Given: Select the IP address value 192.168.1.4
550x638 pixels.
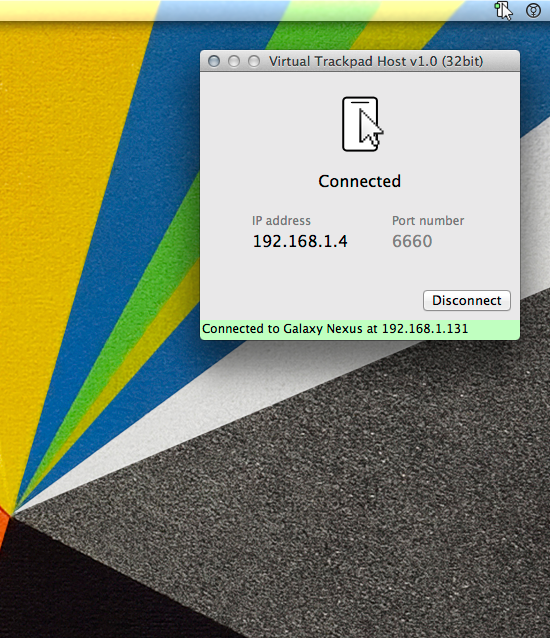Looking at the screenshot, I should click(x=300, y=241).
